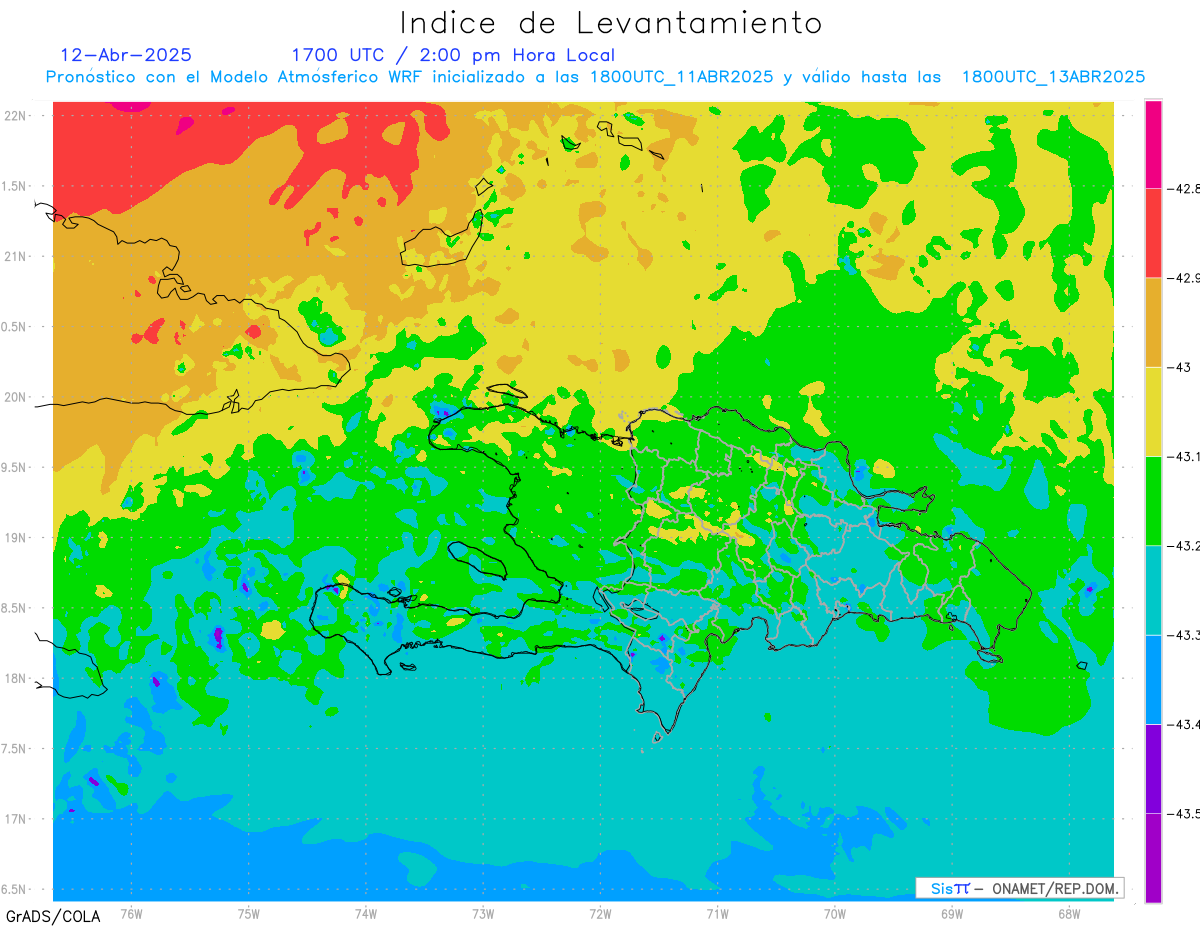Click longitude label "75W"

pos(249,913)
